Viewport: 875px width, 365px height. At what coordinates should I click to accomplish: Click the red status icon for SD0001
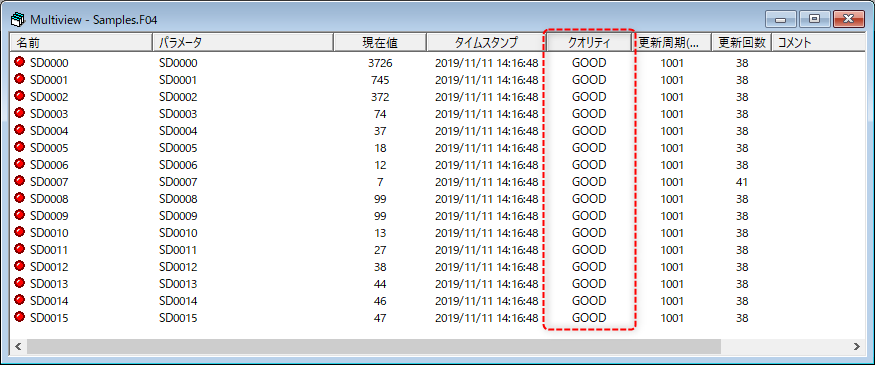pyautogui.click(x=20, y=79)
